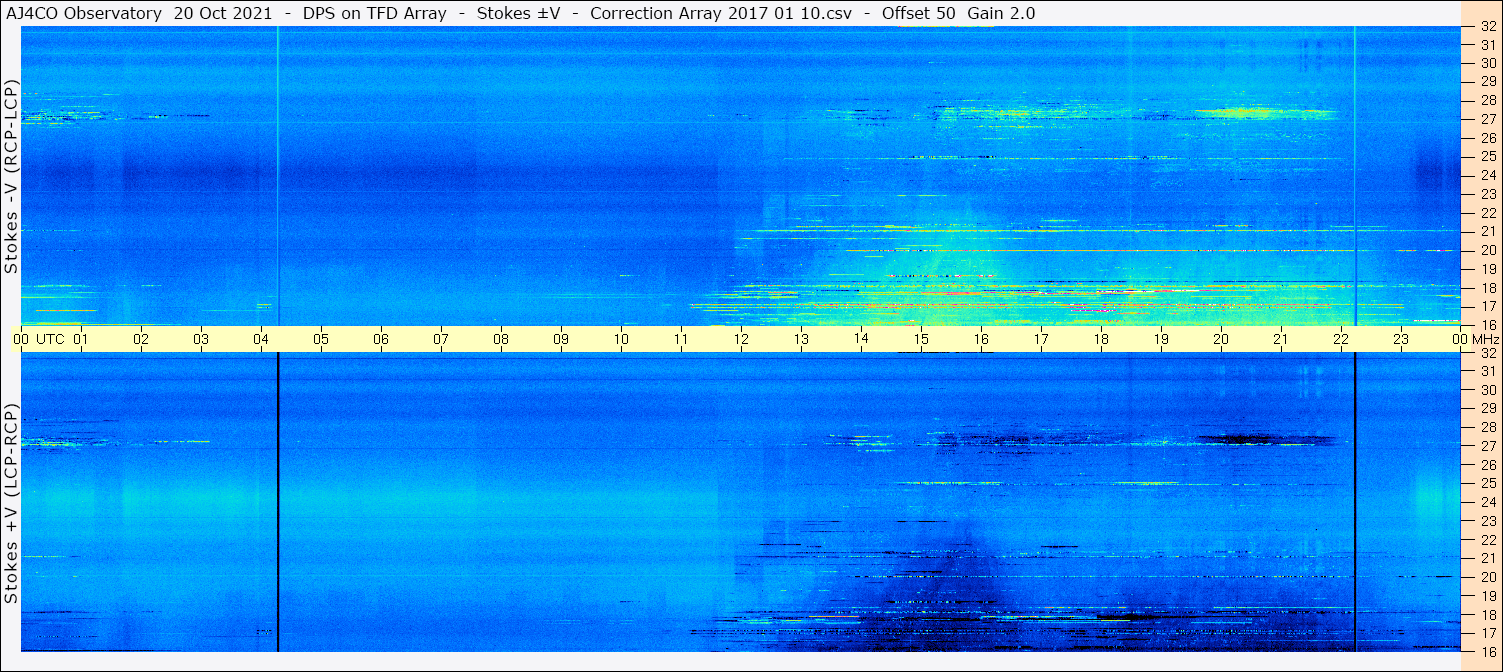
Task: Pick the 04 hour tick on time axis
Action: click(x=261, y=339)
